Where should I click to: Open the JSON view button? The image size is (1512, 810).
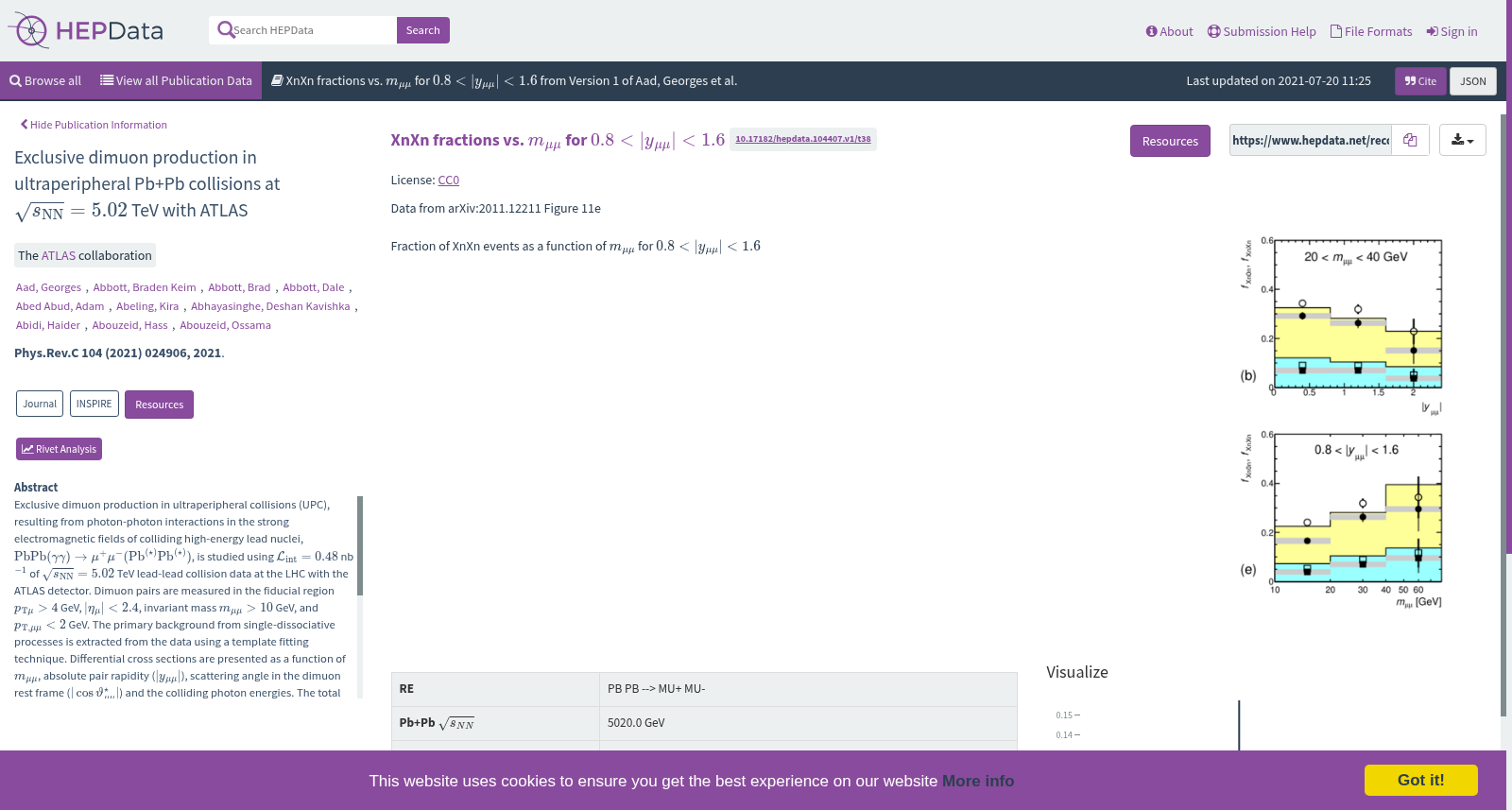click(1472, 81)
